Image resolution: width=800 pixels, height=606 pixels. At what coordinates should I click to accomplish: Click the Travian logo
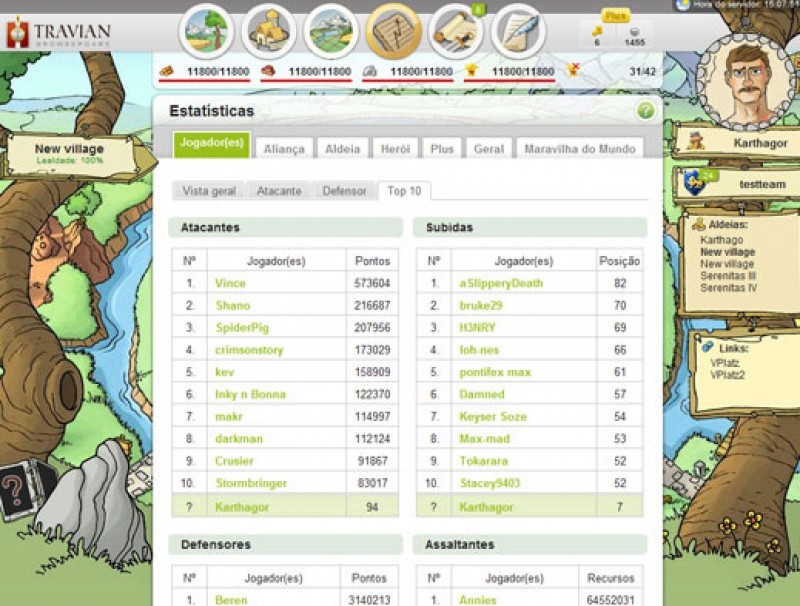[59, 33]
